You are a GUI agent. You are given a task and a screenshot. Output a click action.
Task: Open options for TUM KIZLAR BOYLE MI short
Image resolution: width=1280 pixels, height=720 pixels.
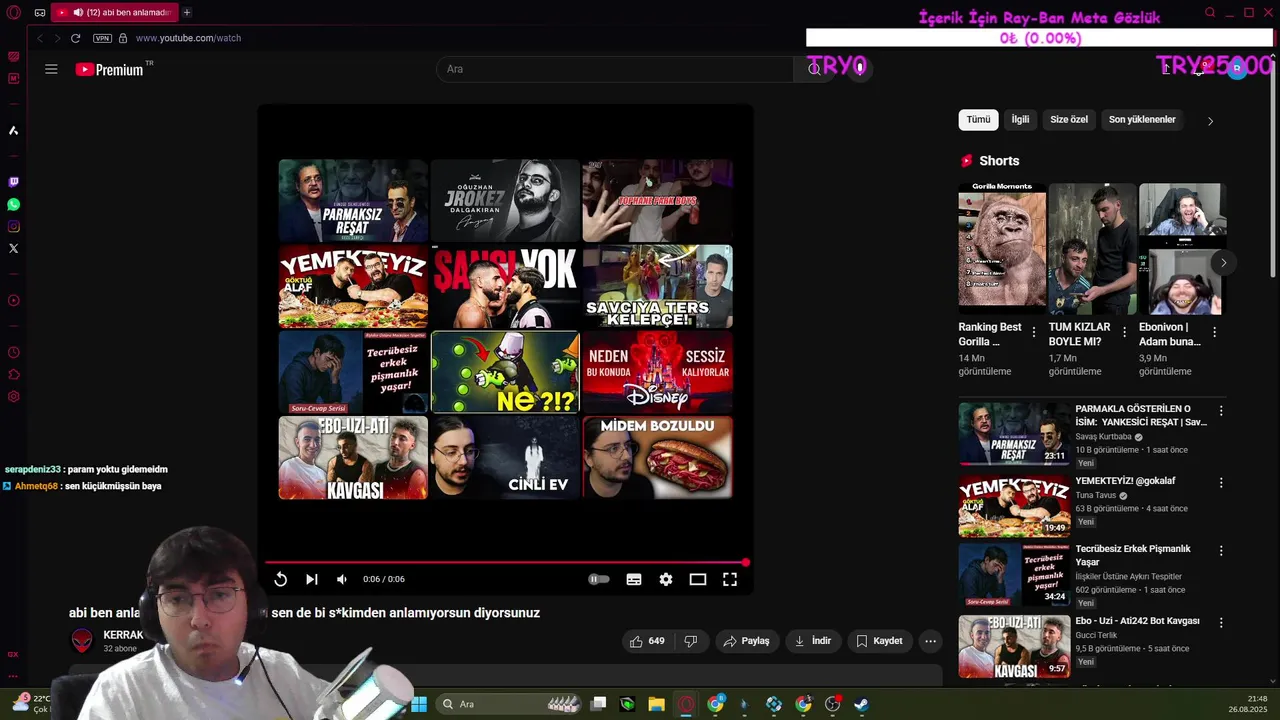tap(1124, 332)
